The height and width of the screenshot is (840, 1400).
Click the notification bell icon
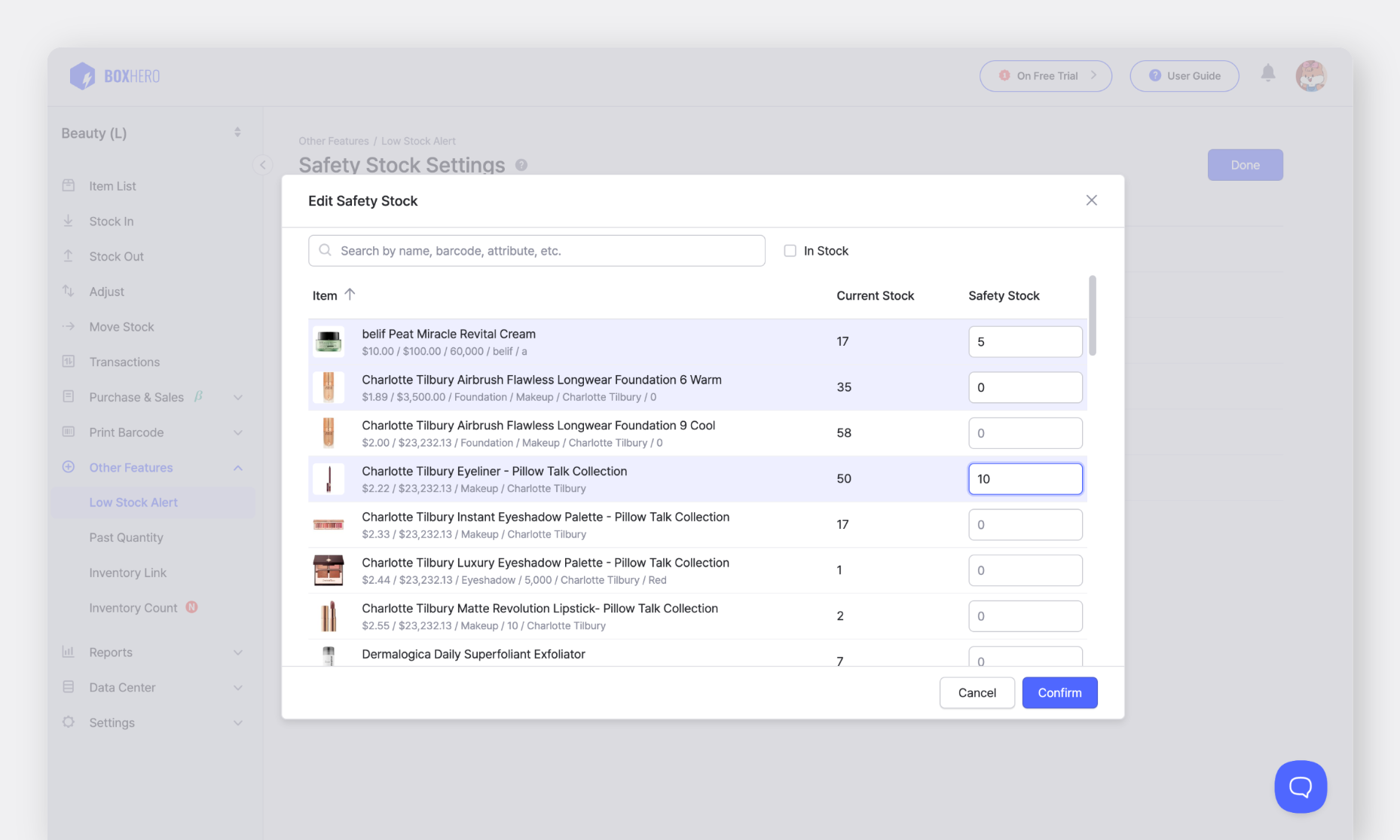click(x=1267, y=73)
